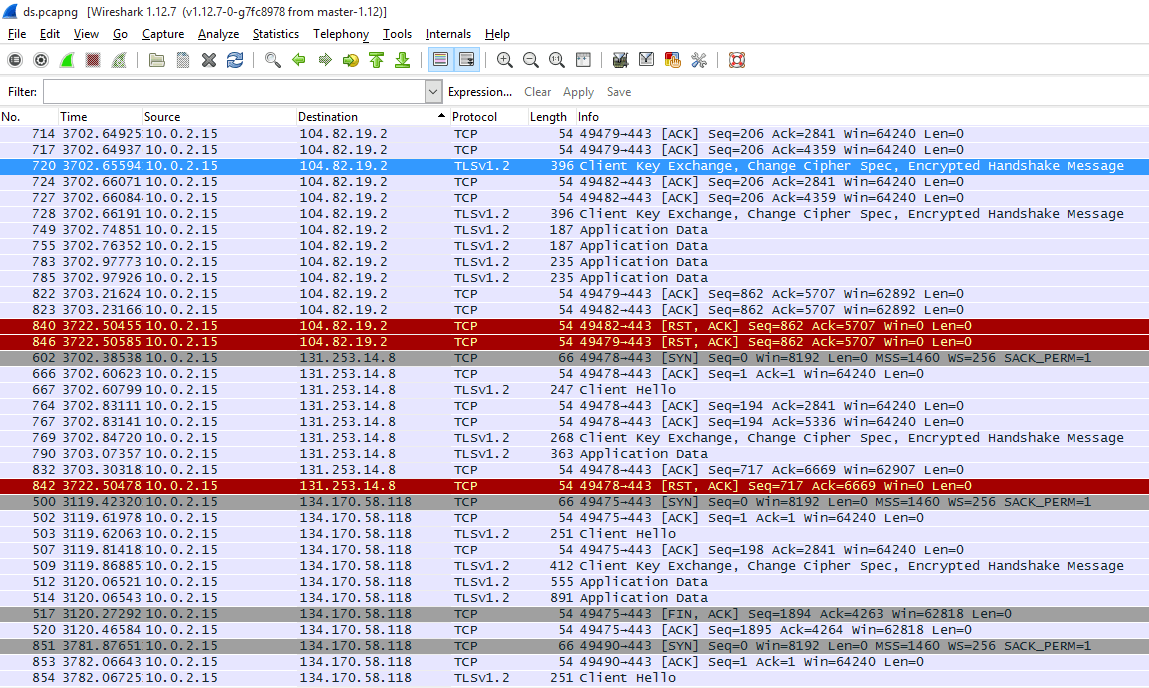Click the Apply filter button

578,92
